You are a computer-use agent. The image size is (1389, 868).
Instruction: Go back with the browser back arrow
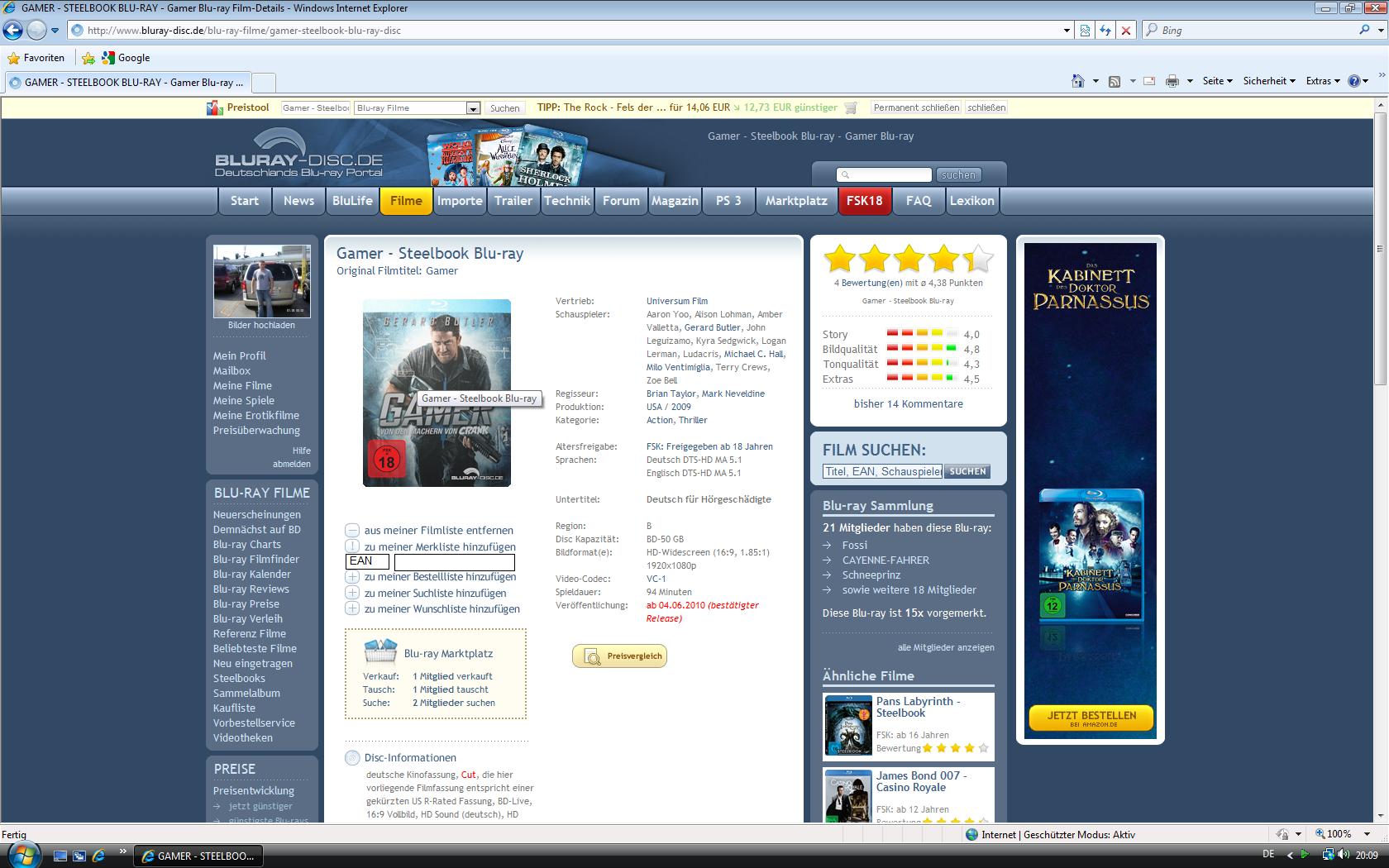pos(12,30)
